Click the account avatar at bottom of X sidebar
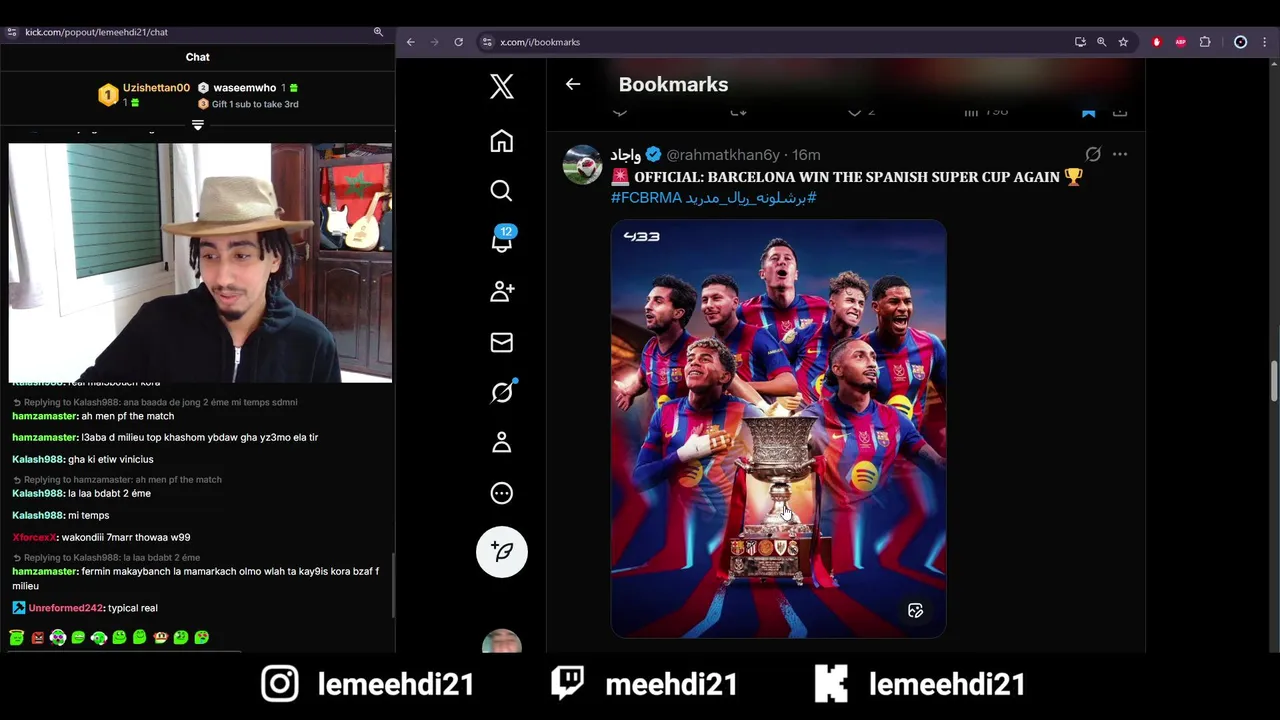 (502, 642)
